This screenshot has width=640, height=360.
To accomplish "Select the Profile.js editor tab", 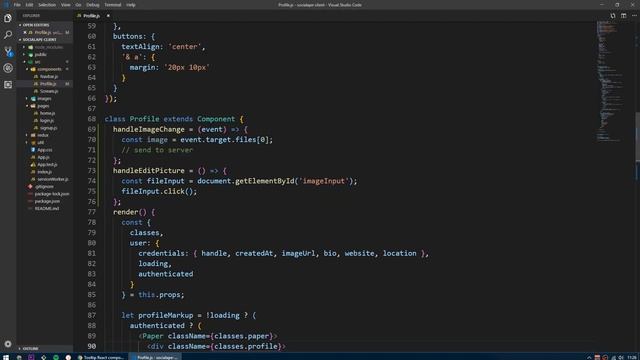I will 91,16.
